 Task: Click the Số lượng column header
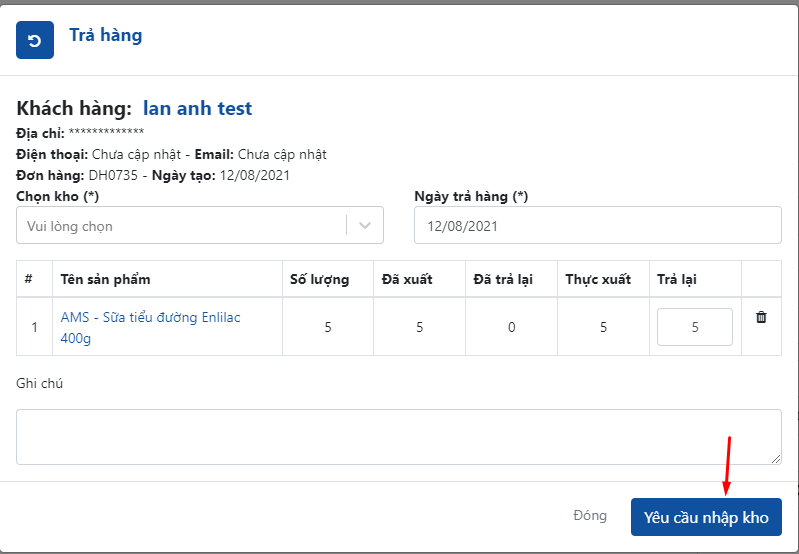coord(319,279)
